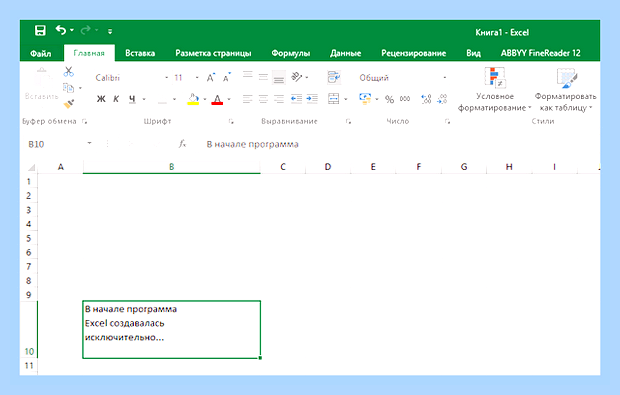
Task: Apply yellow fill color to cell
Action: tap(193, 99)
